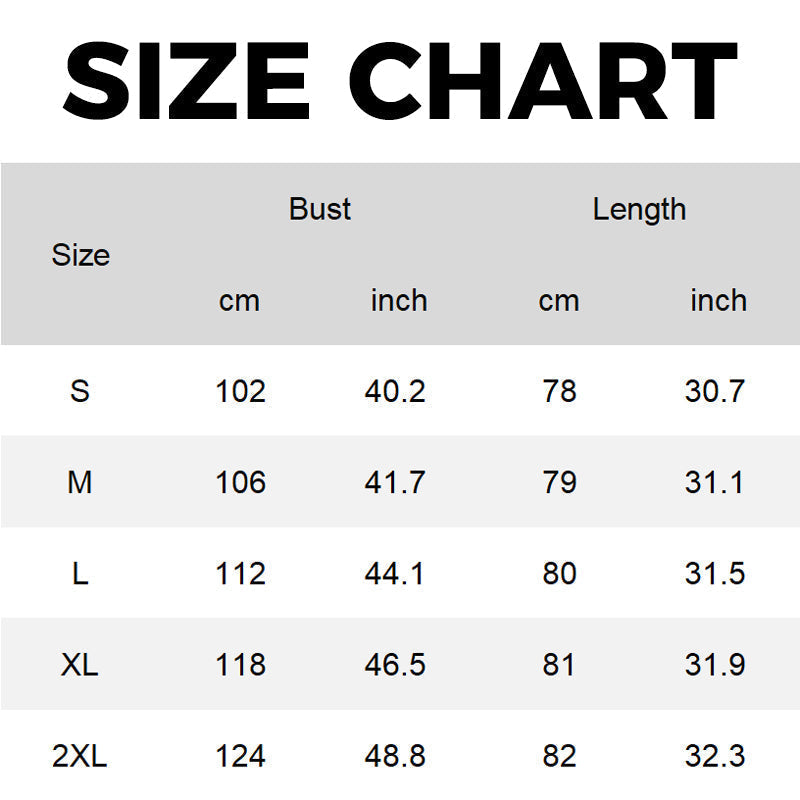
Task: Click the SIZE CHART title
Action: (x=400, y=81)
